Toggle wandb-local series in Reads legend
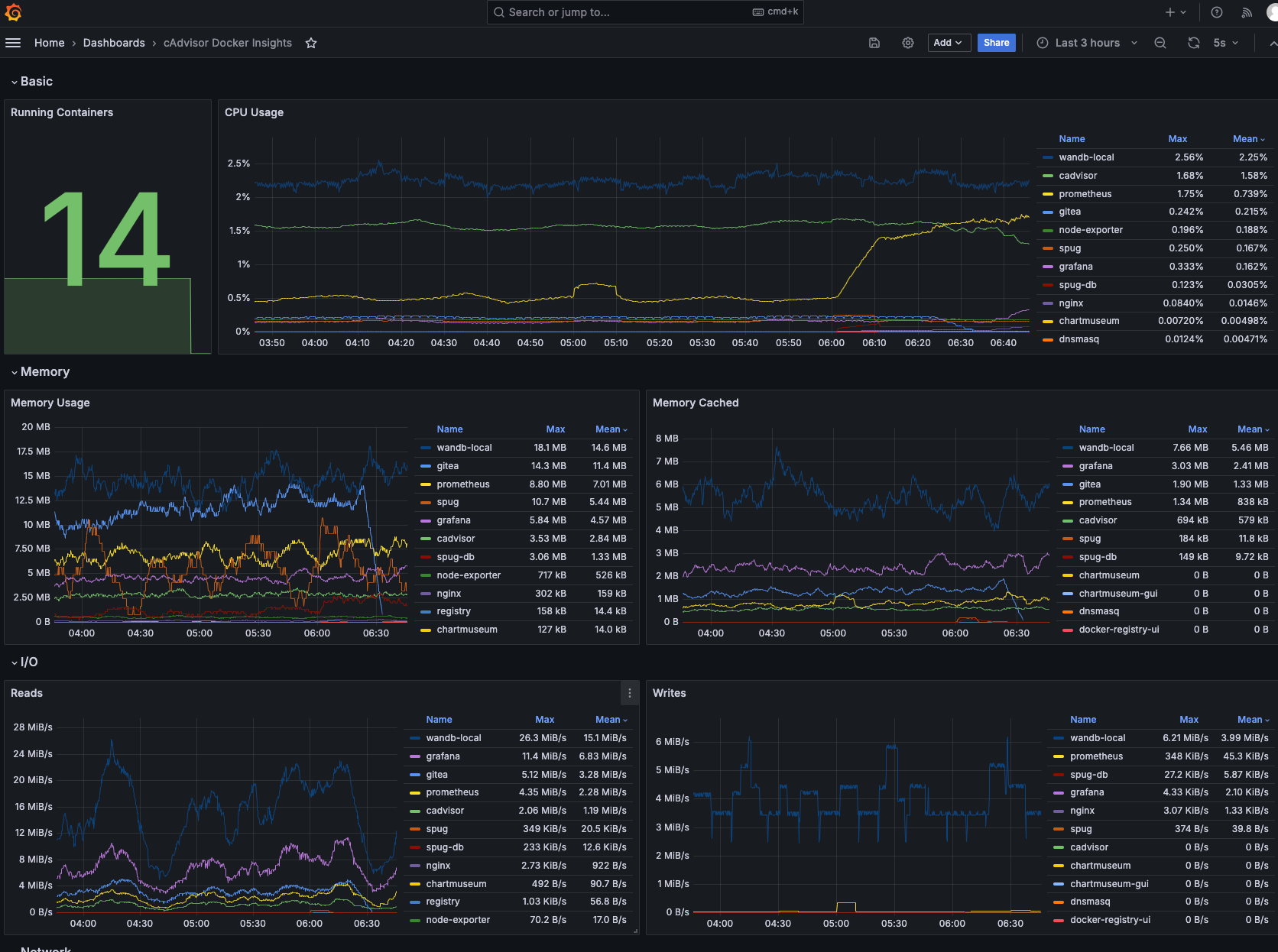Screen dimensions: 1278x952 coord(453,738)
